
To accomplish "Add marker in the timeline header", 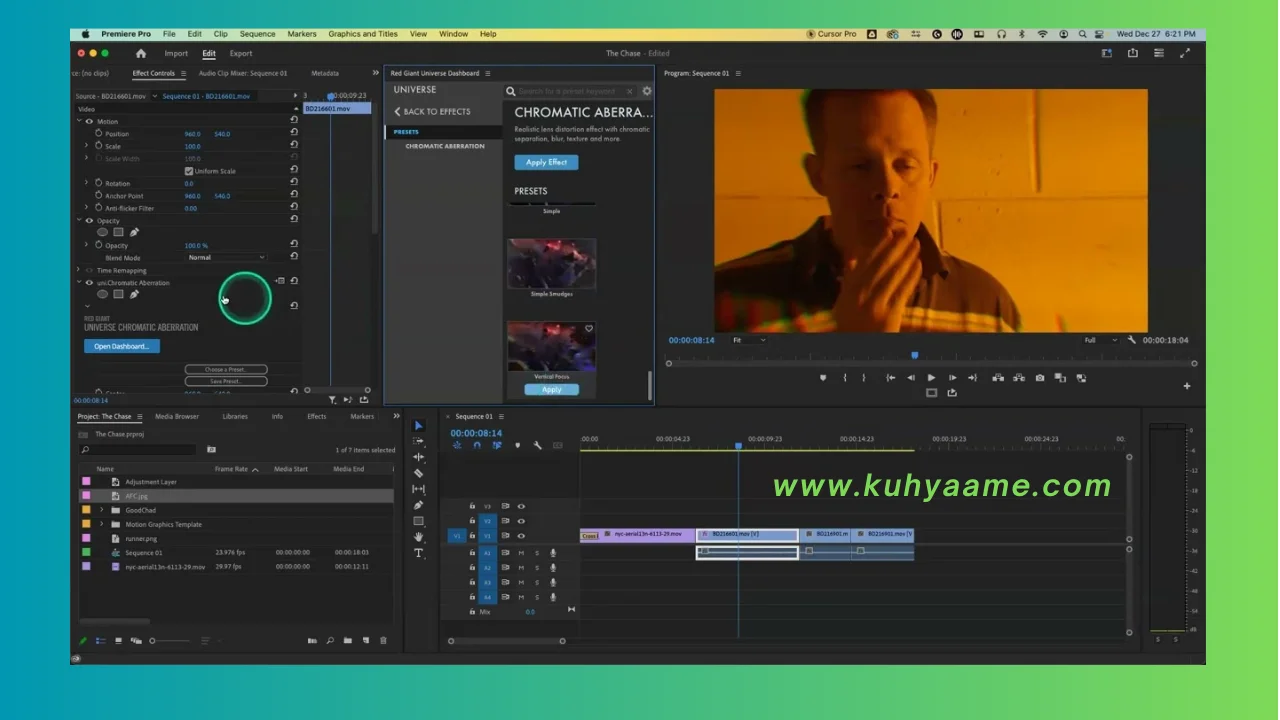I will pos(517,446).
